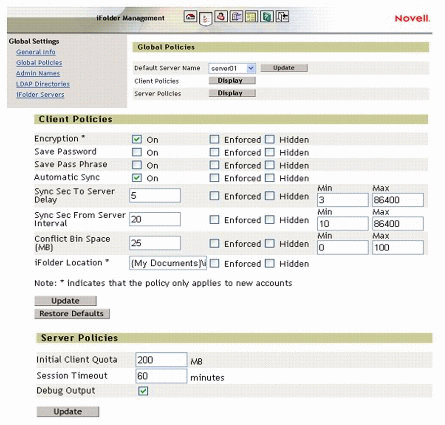Click Max field for Conflict Bin Space

(x=398, y=248)
